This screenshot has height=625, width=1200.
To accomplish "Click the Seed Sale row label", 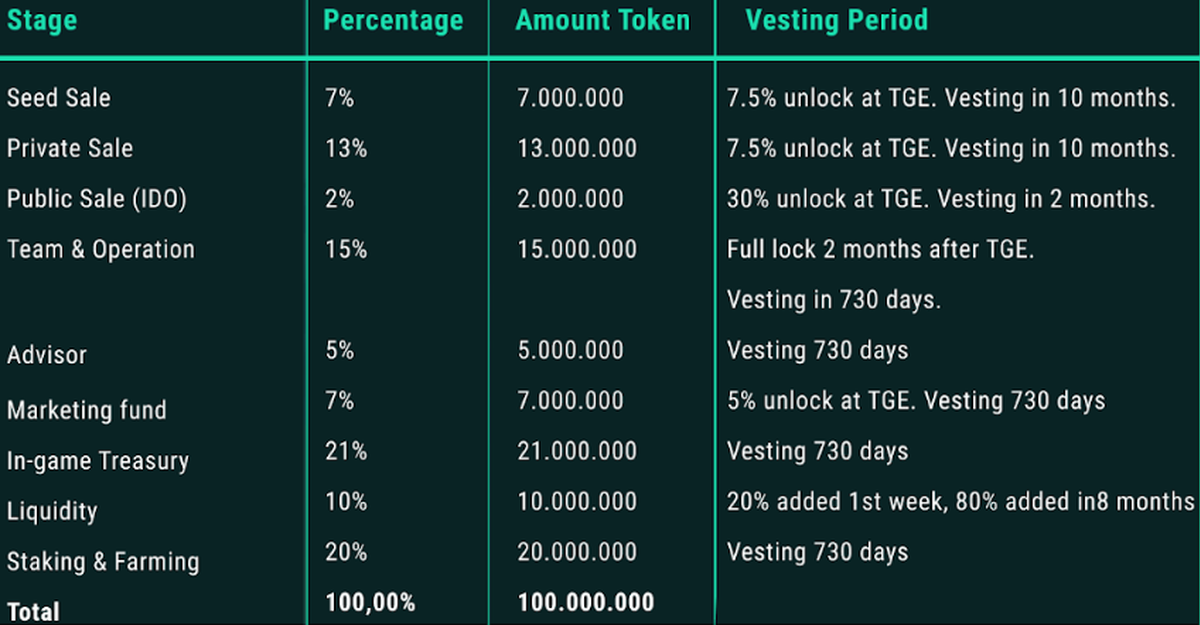I will pyautogui.click(x=59, y=98).
